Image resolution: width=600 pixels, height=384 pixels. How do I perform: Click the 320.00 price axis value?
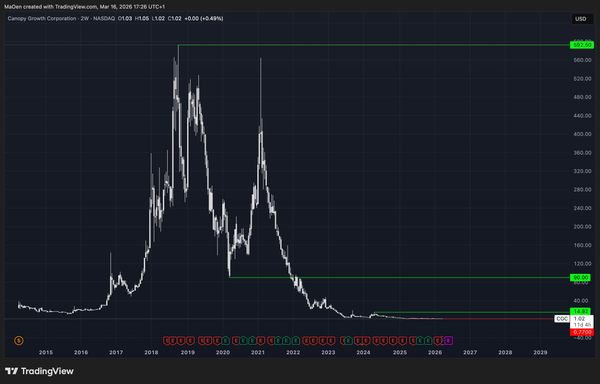582,171
